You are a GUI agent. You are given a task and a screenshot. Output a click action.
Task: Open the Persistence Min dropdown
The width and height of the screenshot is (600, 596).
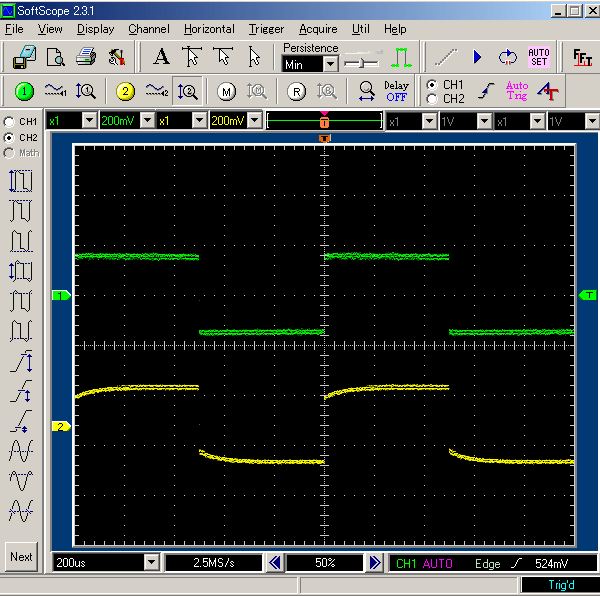click(x=330, y=64)
